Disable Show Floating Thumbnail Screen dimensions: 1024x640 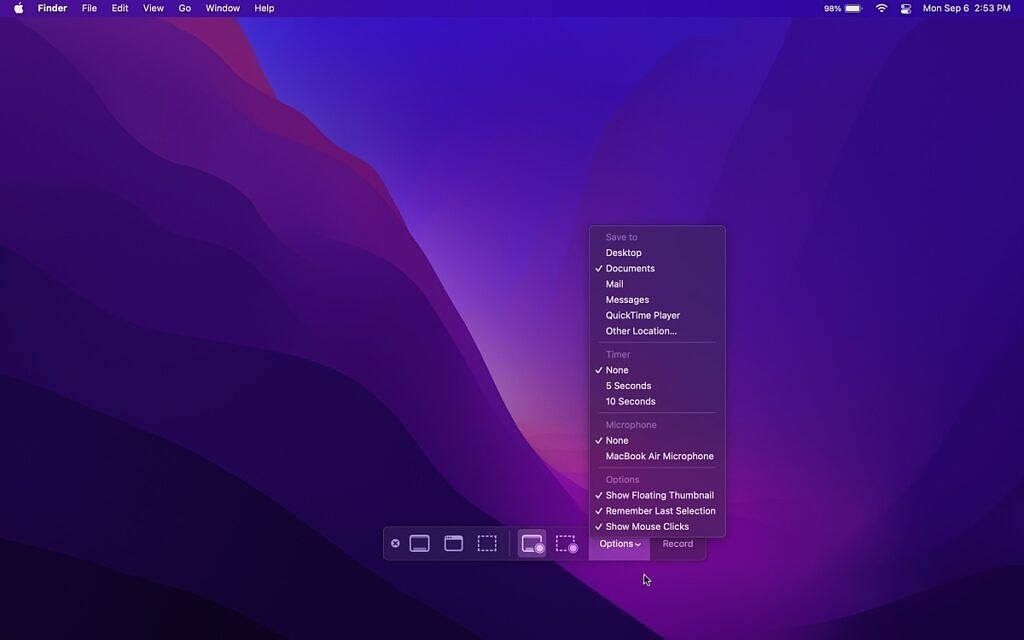tap(656, 495)
